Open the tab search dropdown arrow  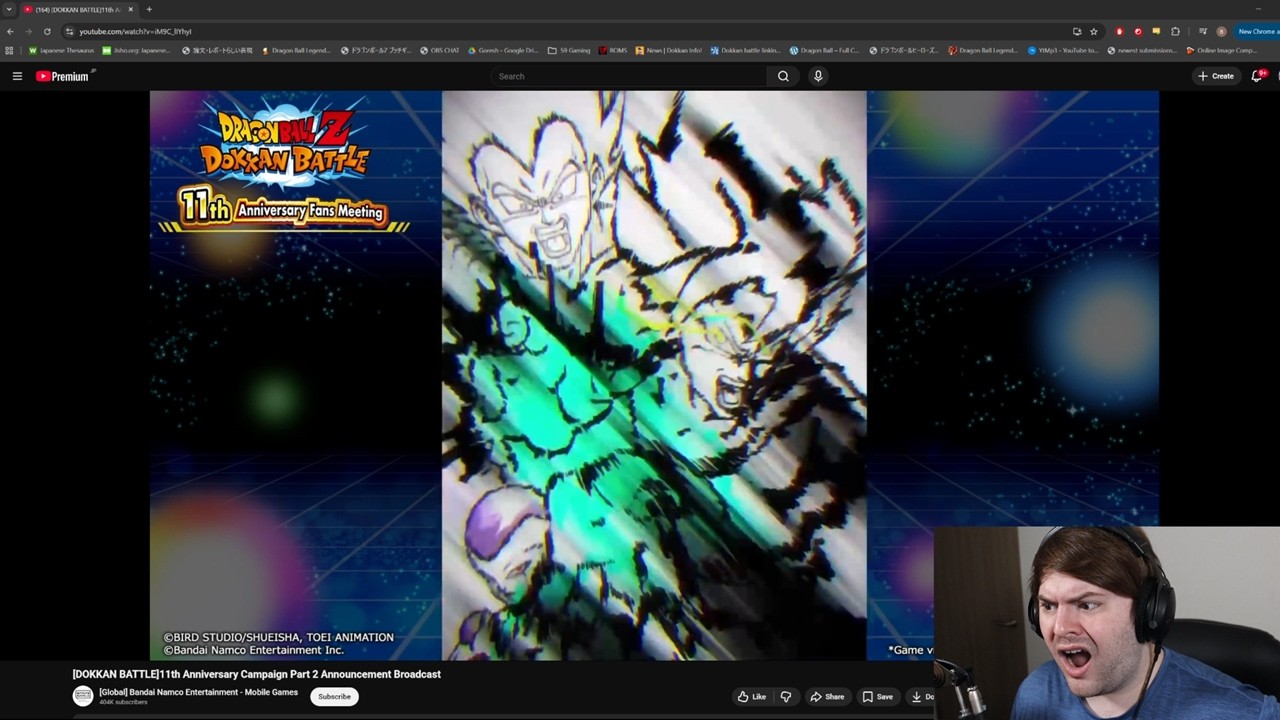(9, 9)
